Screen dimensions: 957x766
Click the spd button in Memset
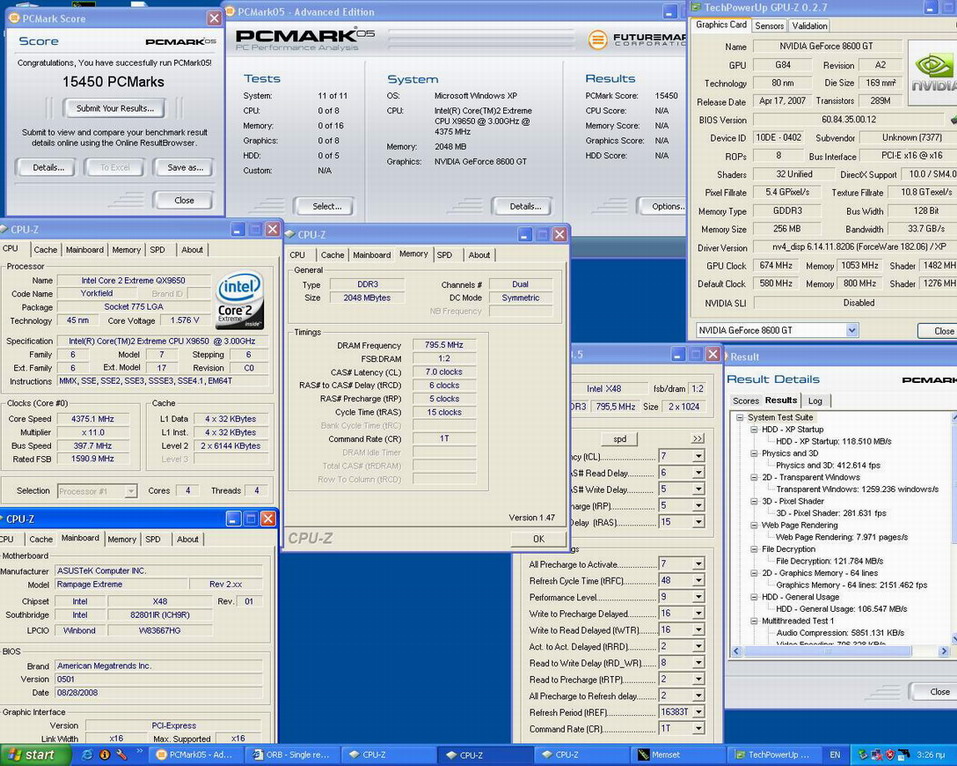(x=619, y=439)
